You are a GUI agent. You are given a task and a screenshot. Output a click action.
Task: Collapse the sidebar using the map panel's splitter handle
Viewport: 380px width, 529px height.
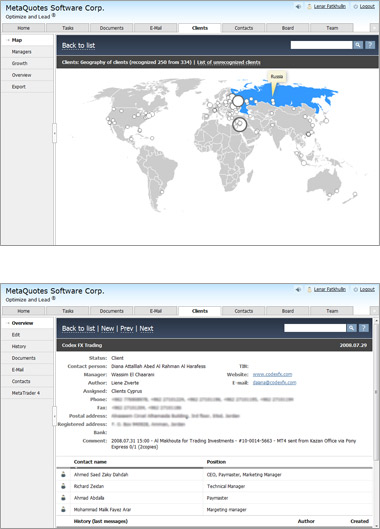(x=54, y=133)
